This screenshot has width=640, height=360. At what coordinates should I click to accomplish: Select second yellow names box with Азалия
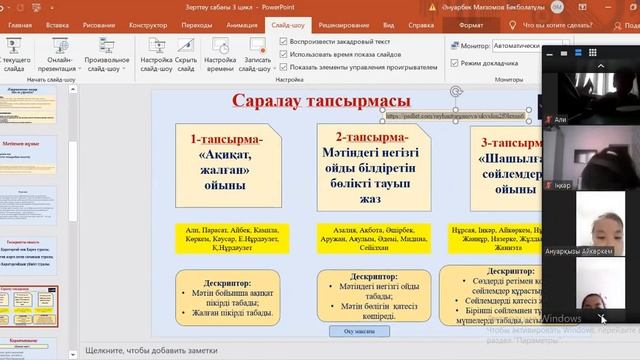click(x=374, y=239)
